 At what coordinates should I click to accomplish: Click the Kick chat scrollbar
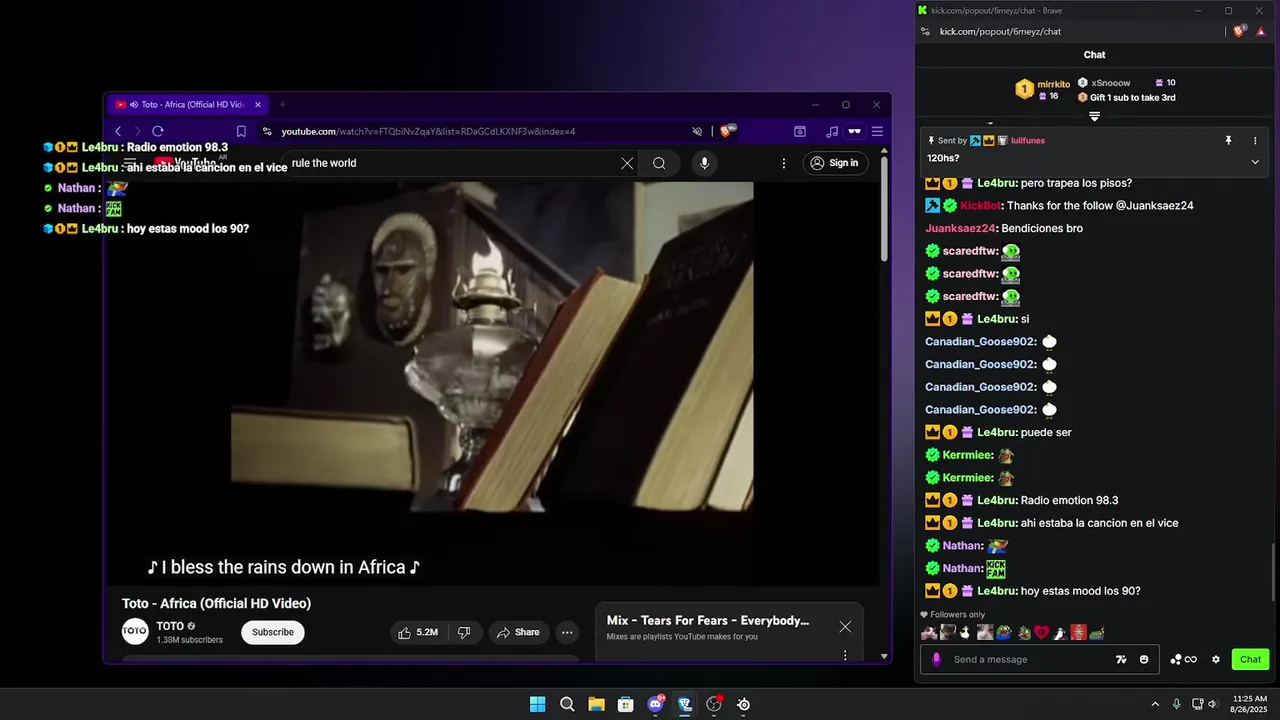(1274, 570)
